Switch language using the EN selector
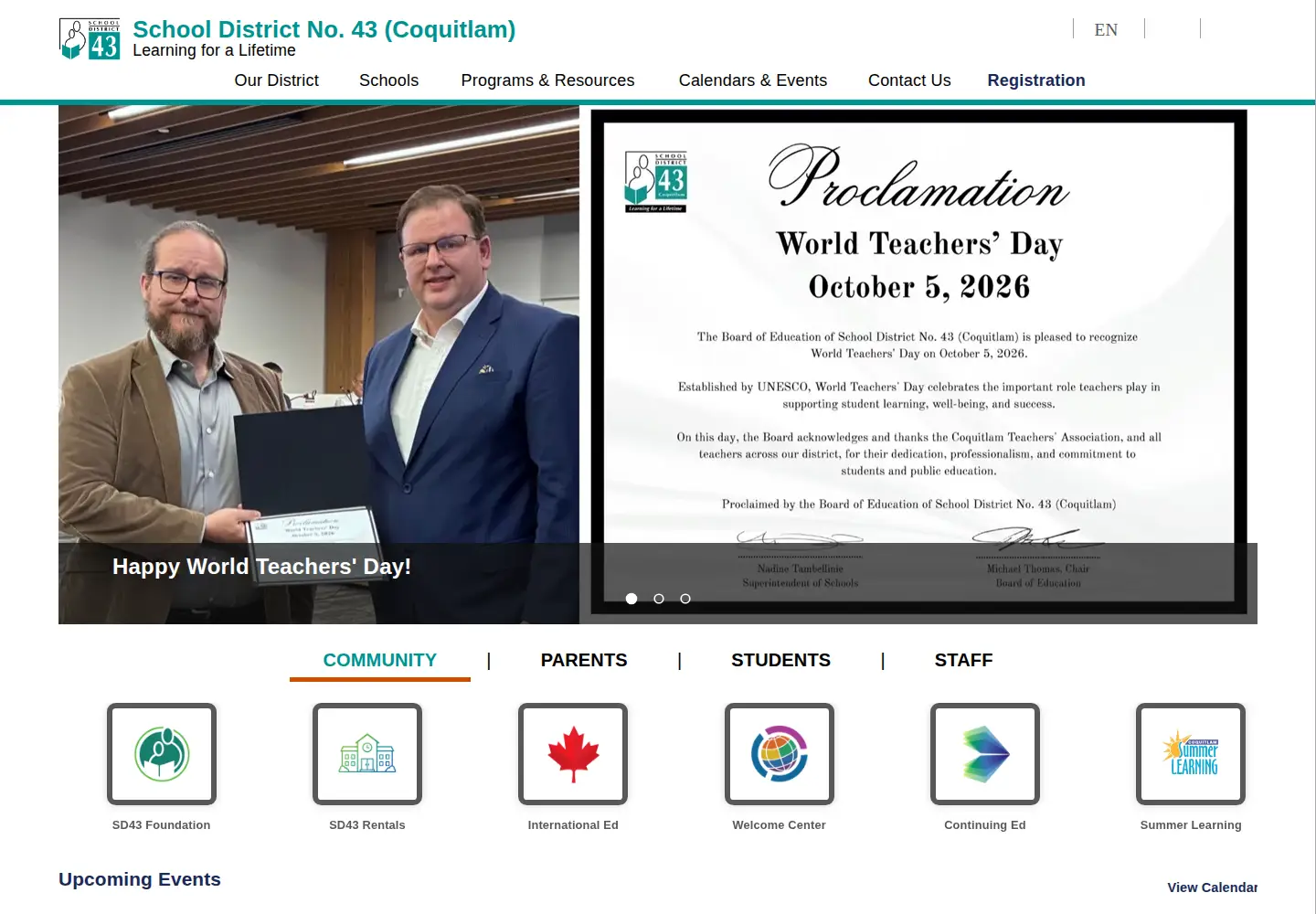This screenshot has height=914, width=1316. (x=1106, y=29)
